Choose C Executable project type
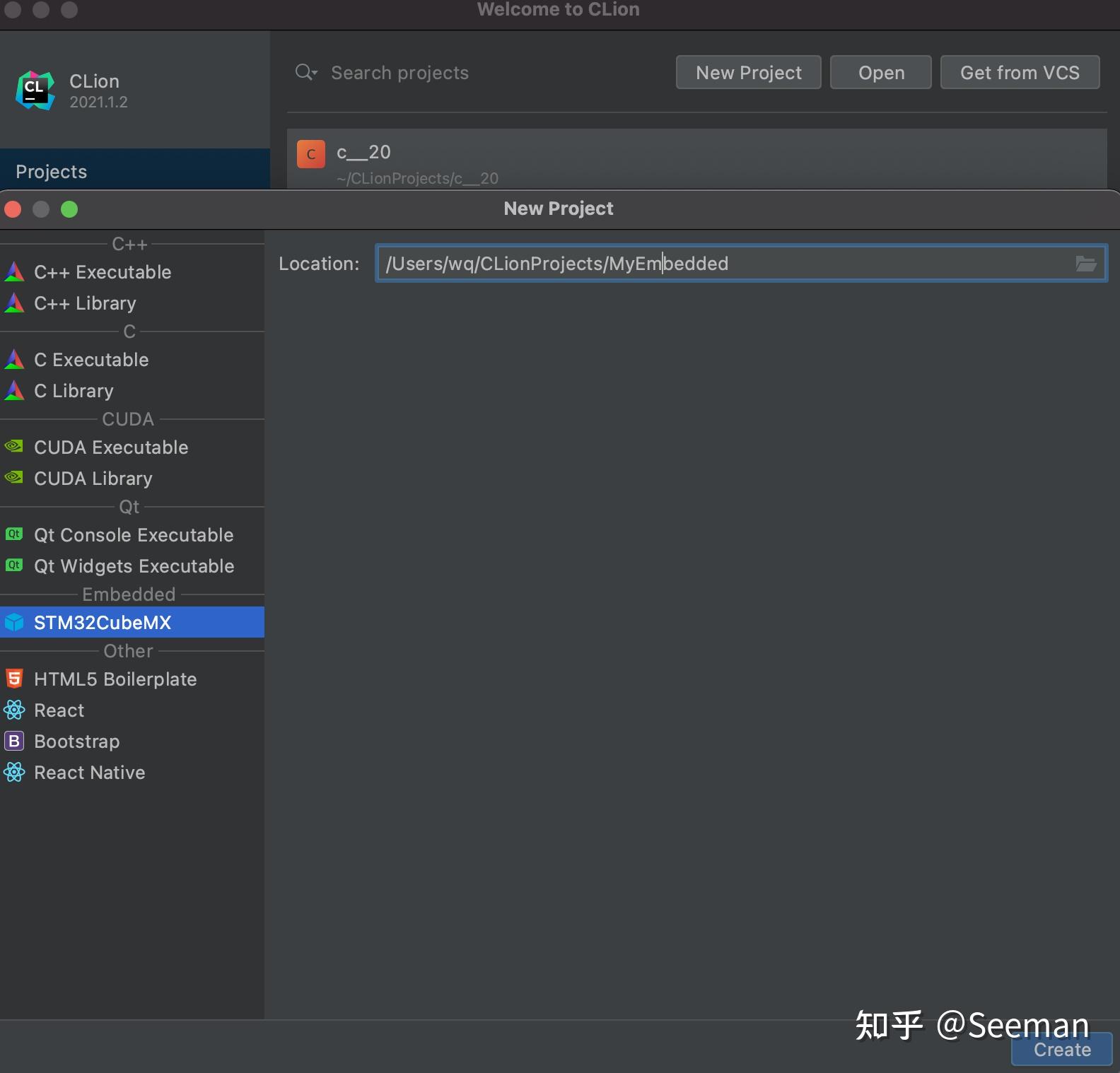This screenshot has height=1073, width=1120. tap(132, 360)
